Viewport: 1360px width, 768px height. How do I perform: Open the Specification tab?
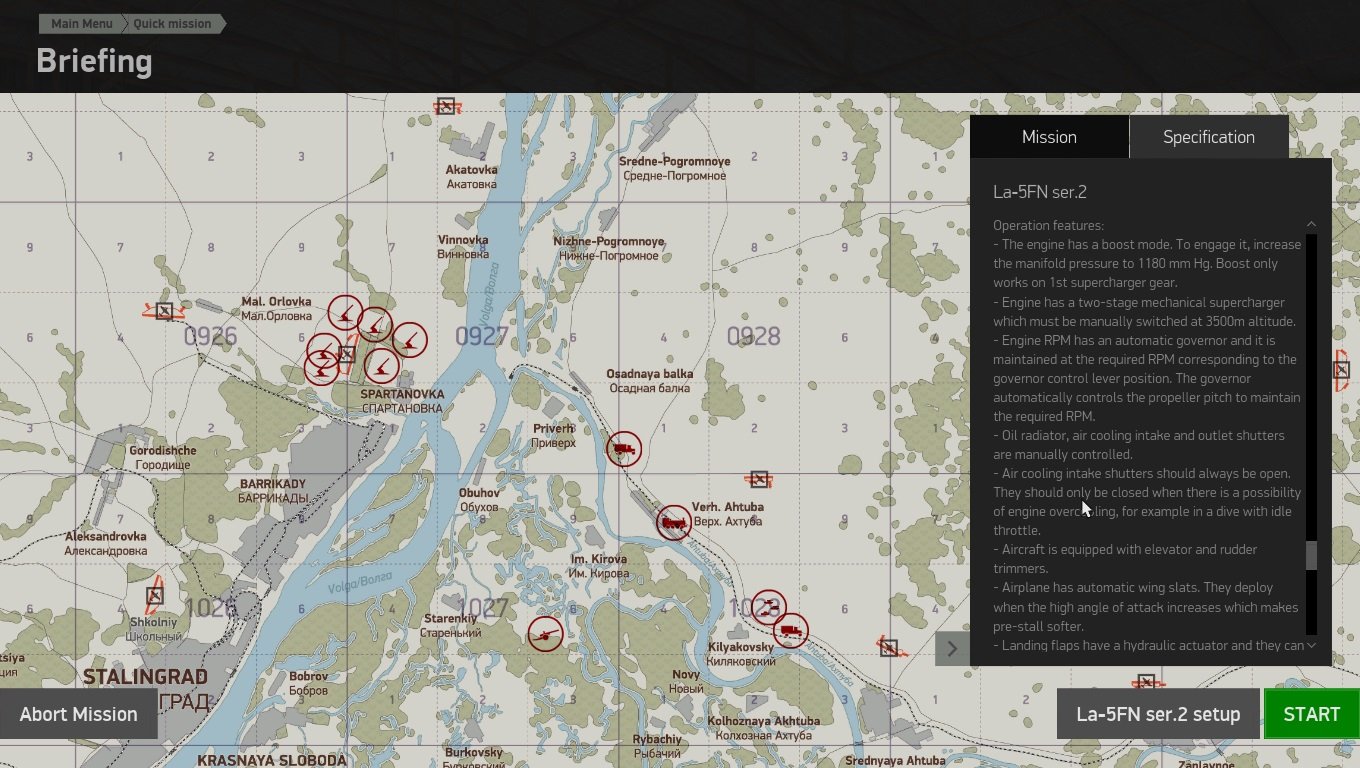[1209, 137]
